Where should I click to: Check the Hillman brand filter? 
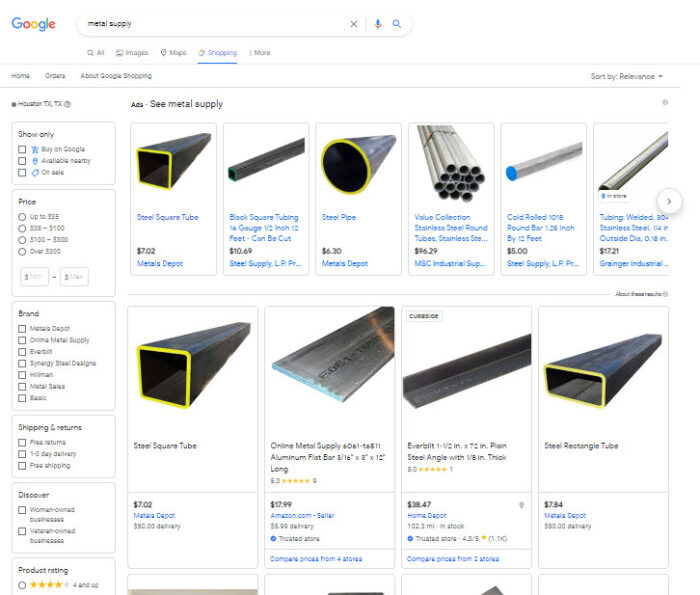coord(22,375)
